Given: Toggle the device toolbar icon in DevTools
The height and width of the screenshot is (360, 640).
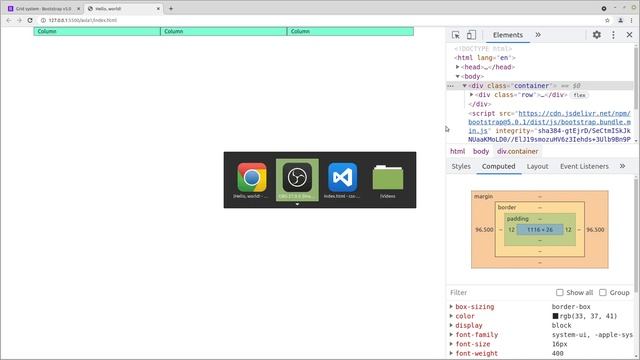Looking at the screenshot, I should pyautogui.click(x=471, y=35).
